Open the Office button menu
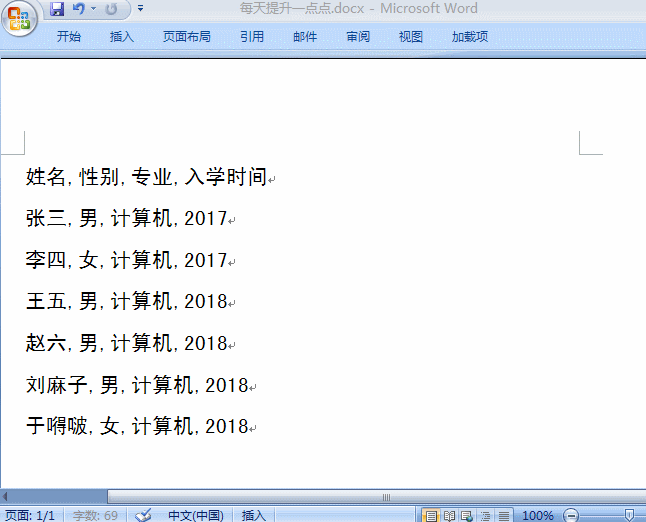 point(19,19)
